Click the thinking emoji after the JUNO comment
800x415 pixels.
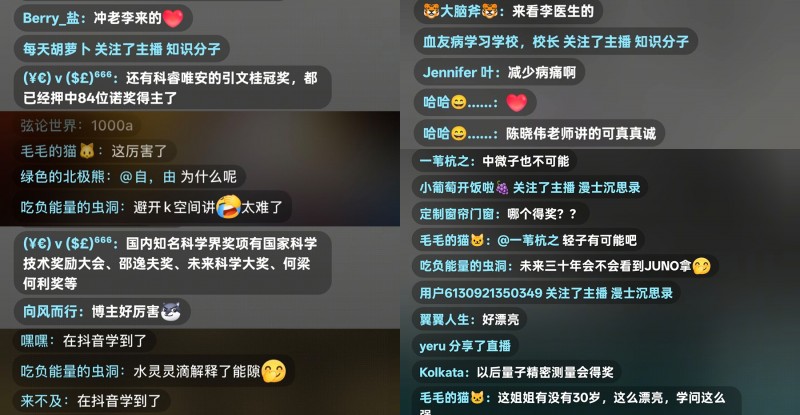(702, 266)
